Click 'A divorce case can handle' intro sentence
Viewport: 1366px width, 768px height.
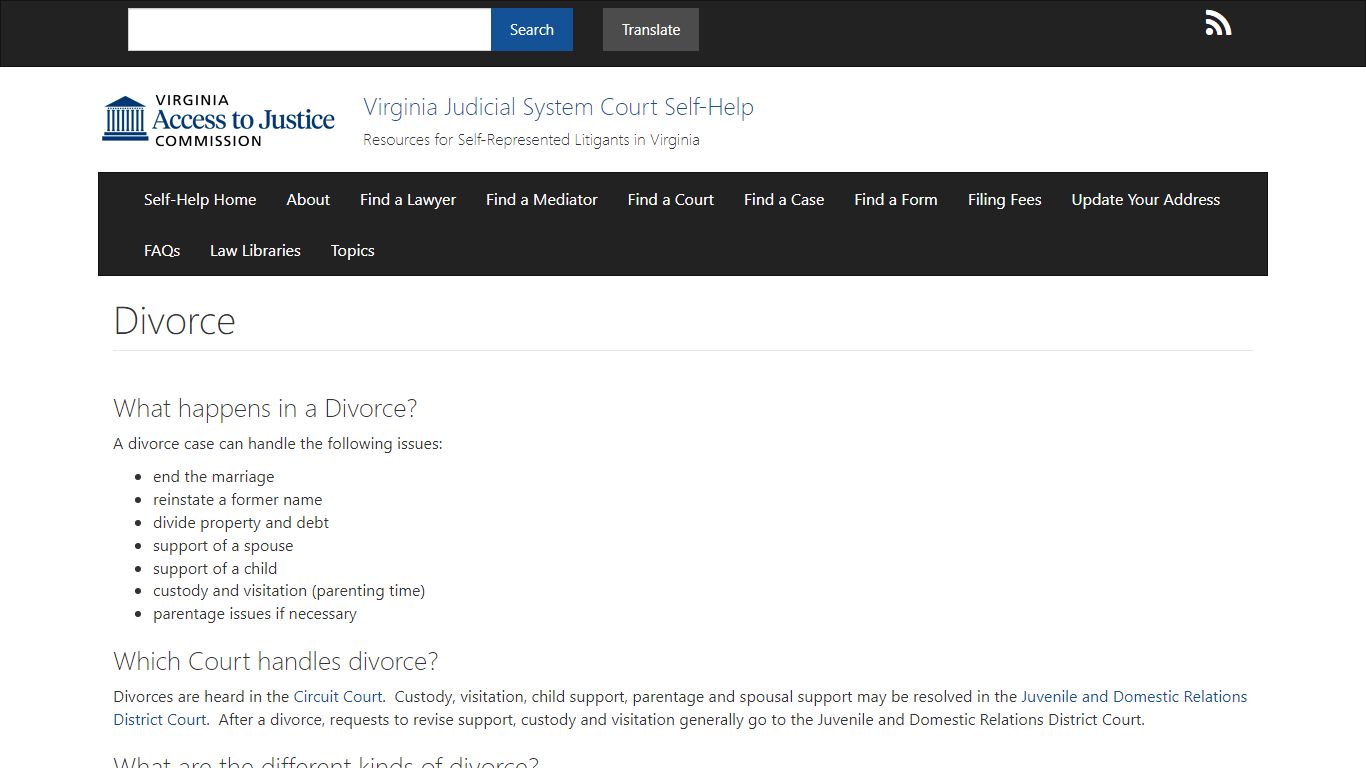coord(278,444)
